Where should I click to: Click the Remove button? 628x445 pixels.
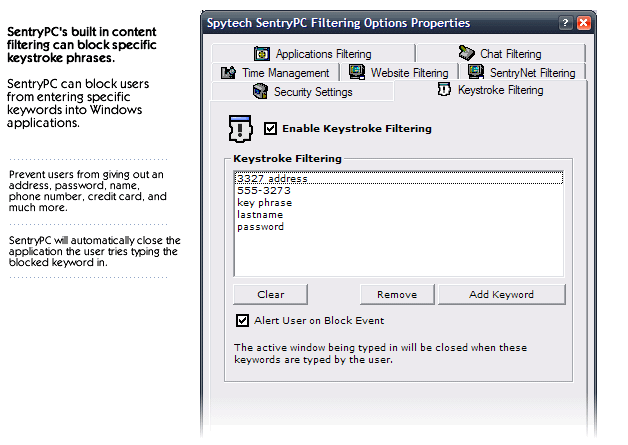pos(397,294)
